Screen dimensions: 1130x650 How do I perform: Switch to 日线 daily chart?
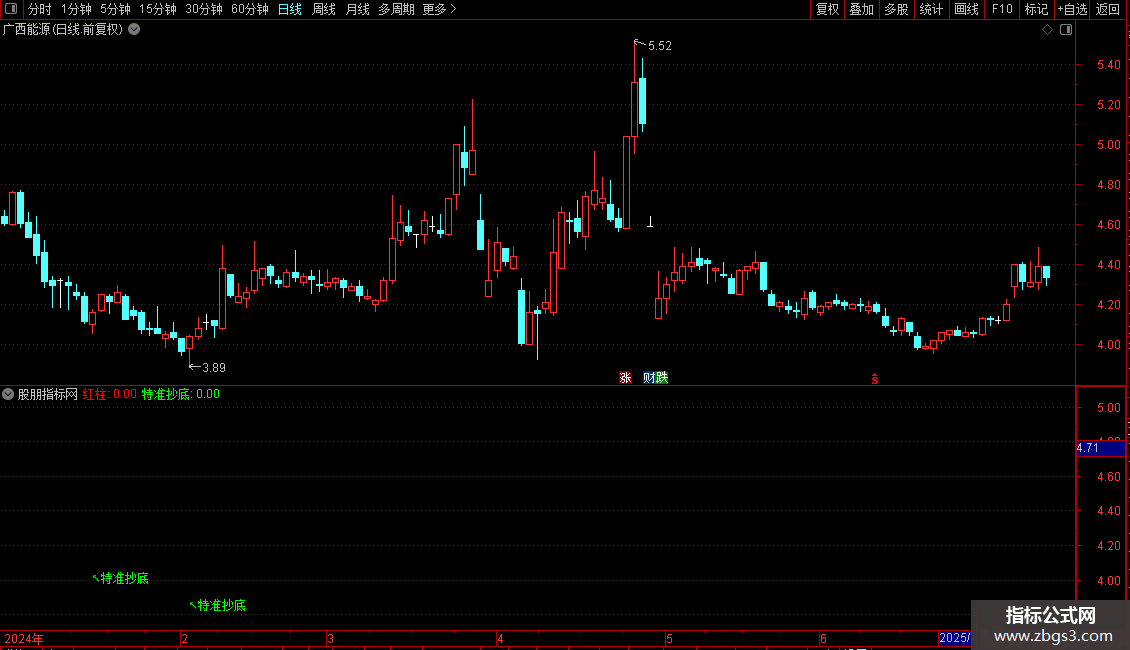pos(290,9)
